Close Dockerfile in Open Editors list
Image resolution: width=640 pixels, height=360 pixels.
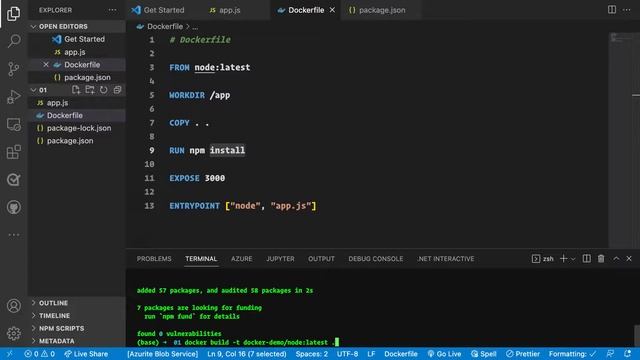coord(46,64)
